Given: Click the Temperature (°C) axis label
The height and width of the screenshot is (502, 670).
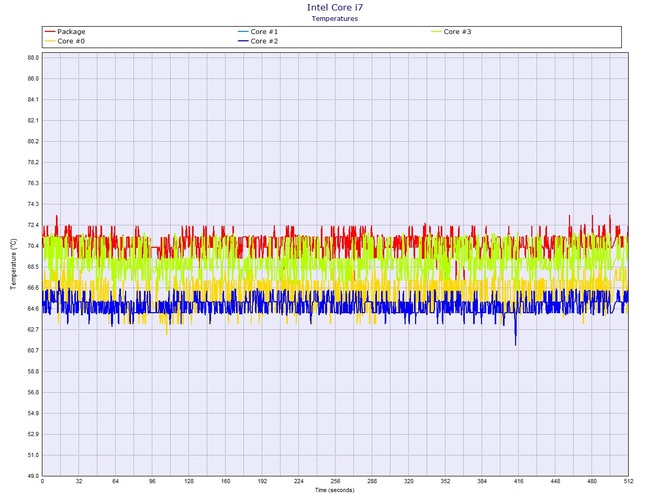Looking at the screenshot, I should 13,264.
